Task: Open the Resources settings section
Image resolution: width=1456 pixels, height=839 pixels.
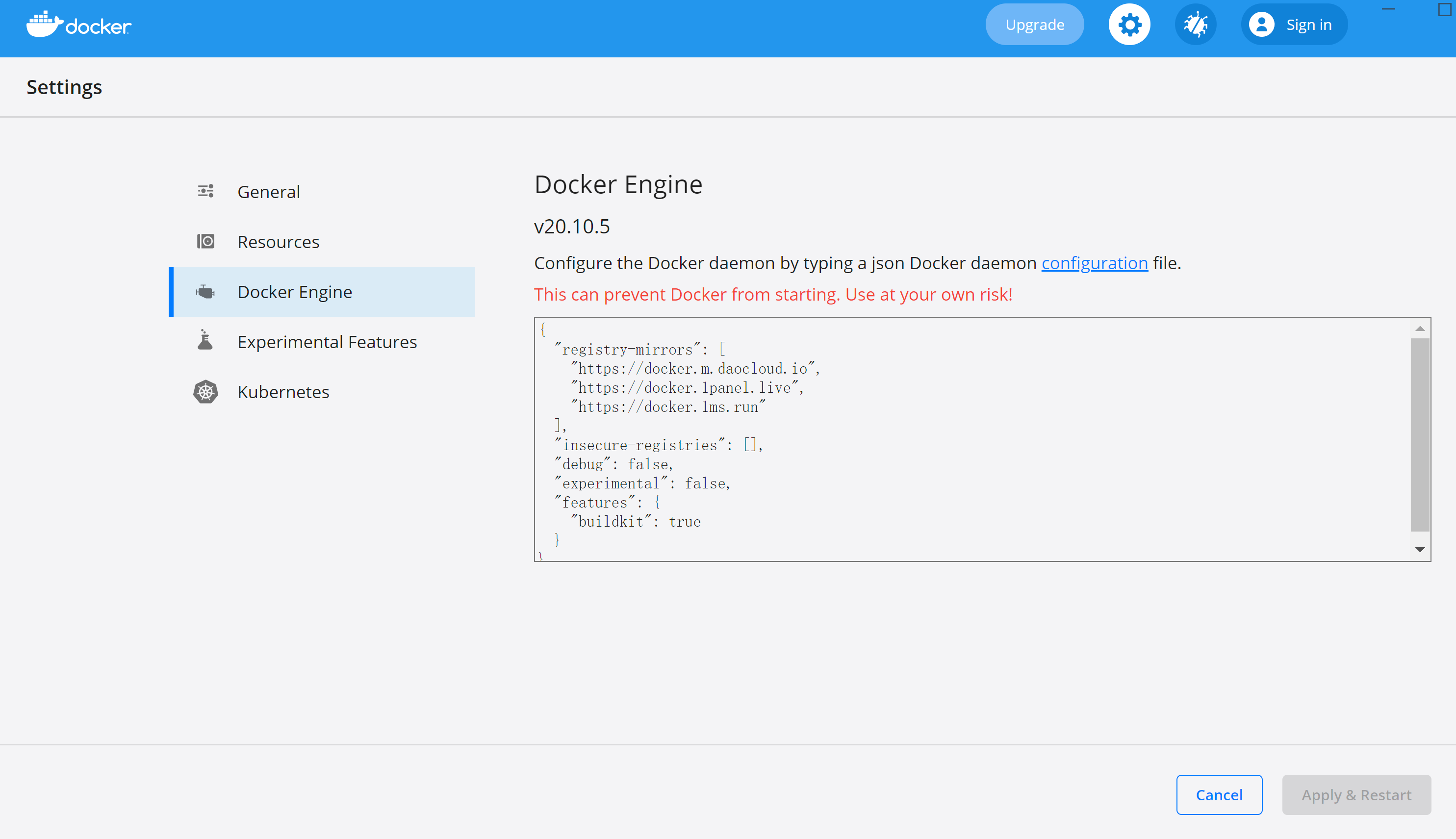Action: pyautogui.click(x=322, y=241)
